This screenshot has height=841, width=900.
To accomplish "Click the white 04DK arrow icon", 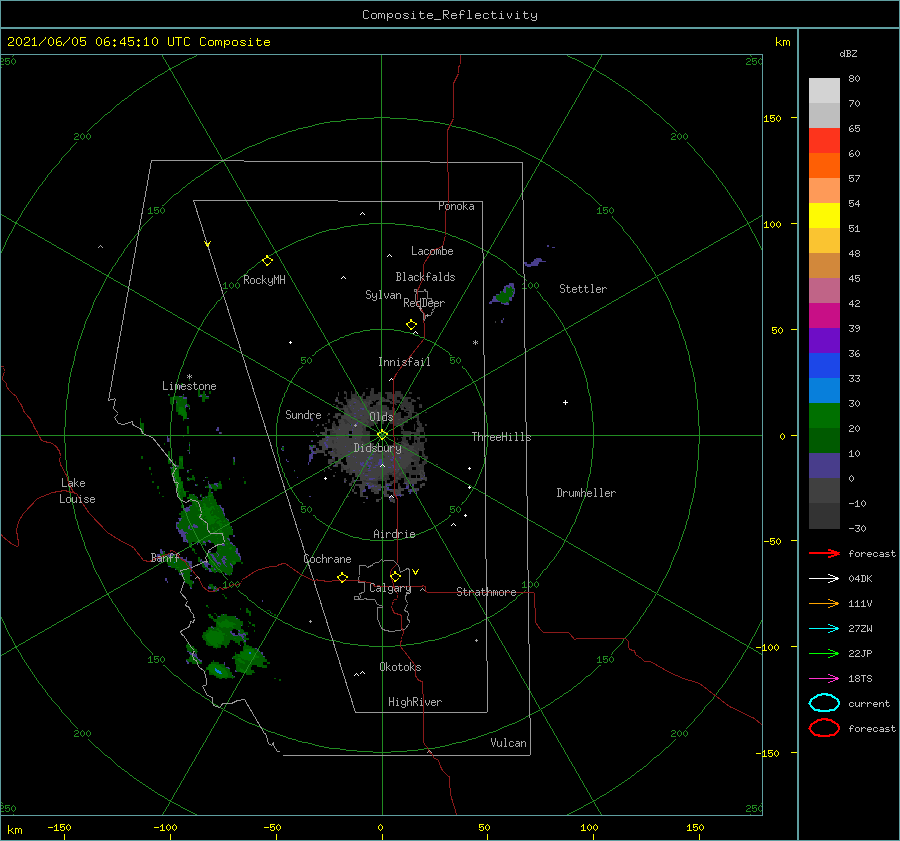I will 824,578.
